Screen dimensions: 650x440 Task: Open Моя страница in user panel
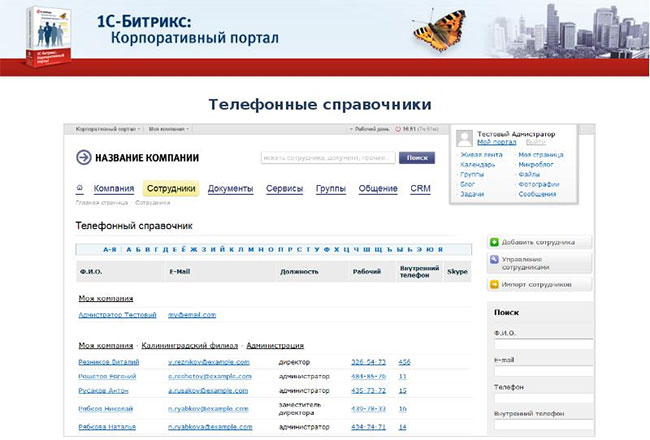pos(541,154)
